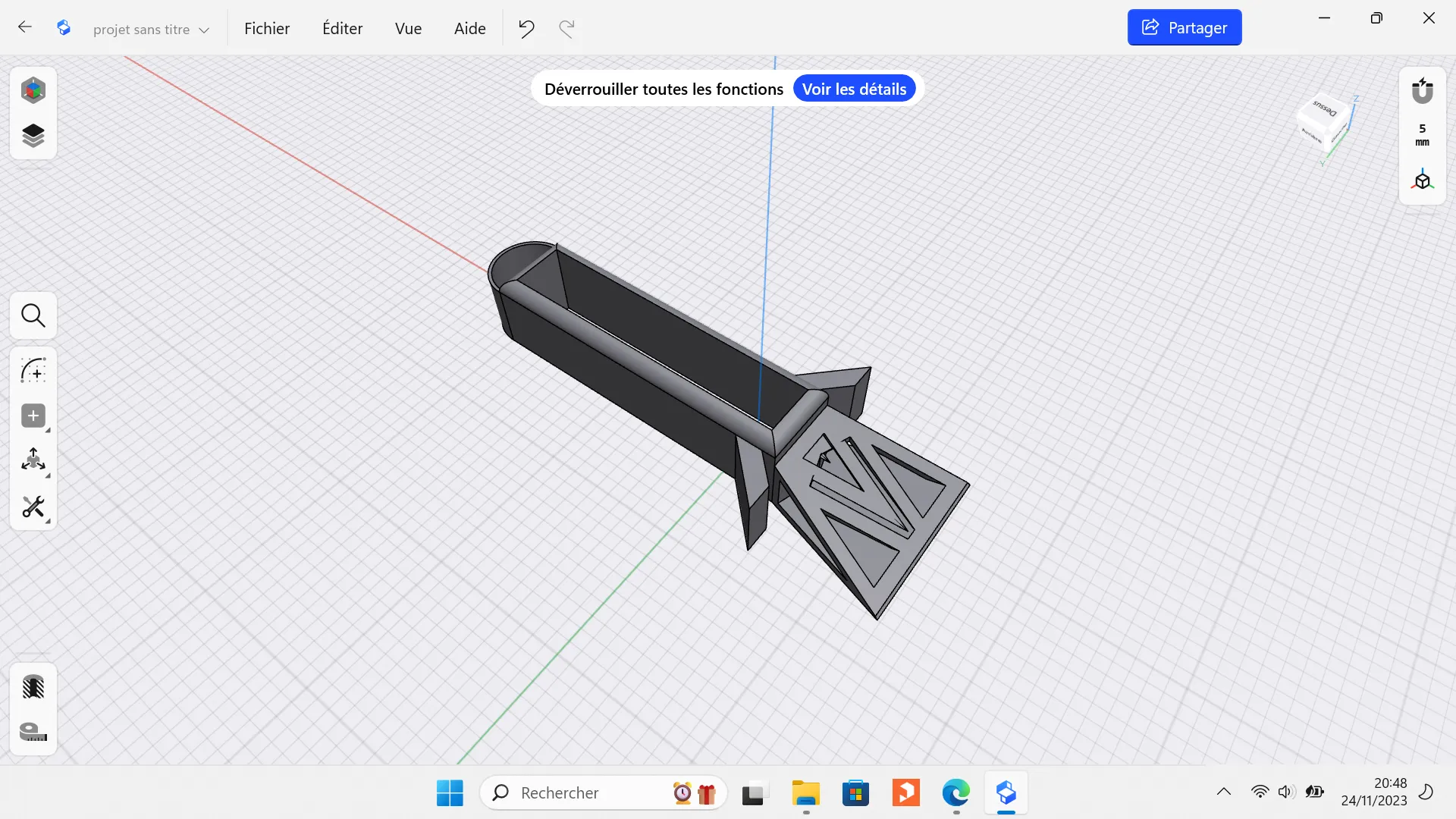The width and height of the screenshot is (1456, 819).
Task: Change the 5 mm grid snap value
Action: 1423,135
